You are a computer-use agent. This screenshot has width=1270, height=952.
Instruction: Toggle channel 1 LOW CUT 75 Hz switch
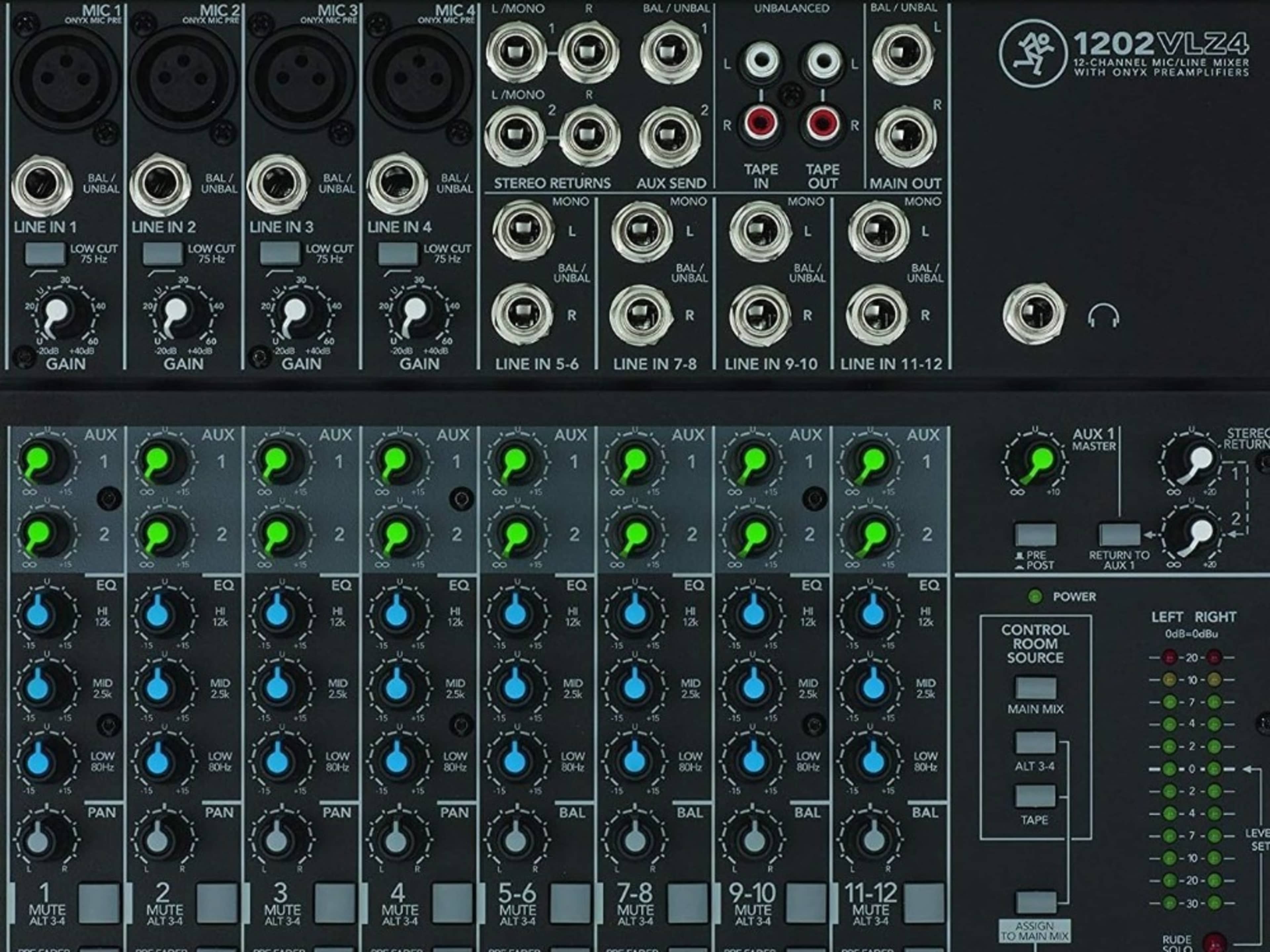(45, 253)
